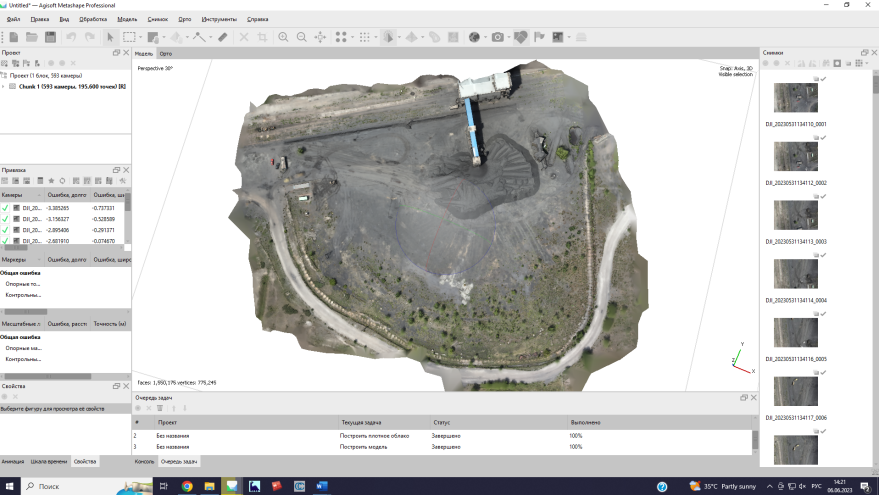Switch to Шкала времени tab

tap(49, 461)
